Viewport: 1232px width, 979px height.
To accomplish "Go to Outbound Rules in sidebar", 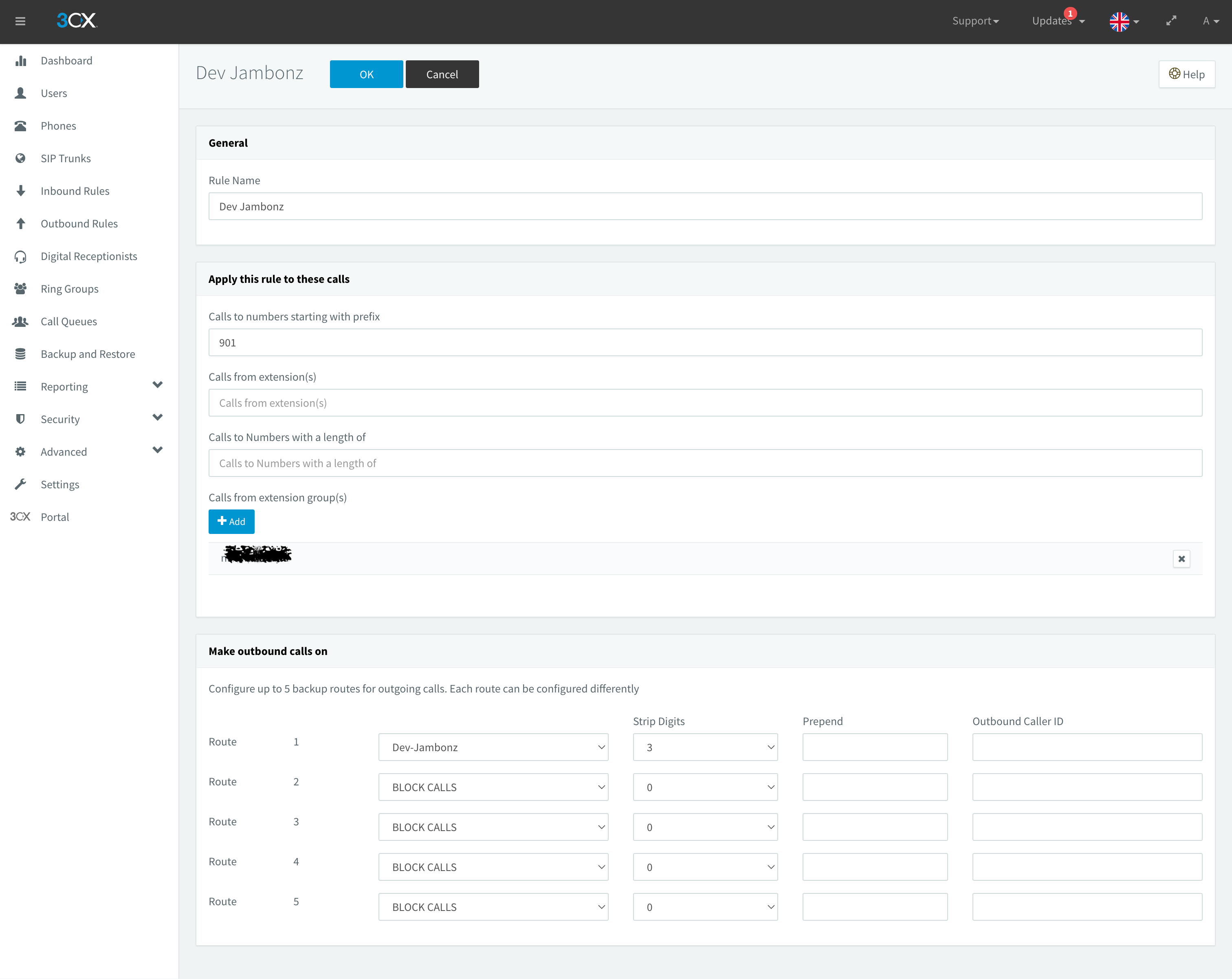I will (x=79, y=223).
